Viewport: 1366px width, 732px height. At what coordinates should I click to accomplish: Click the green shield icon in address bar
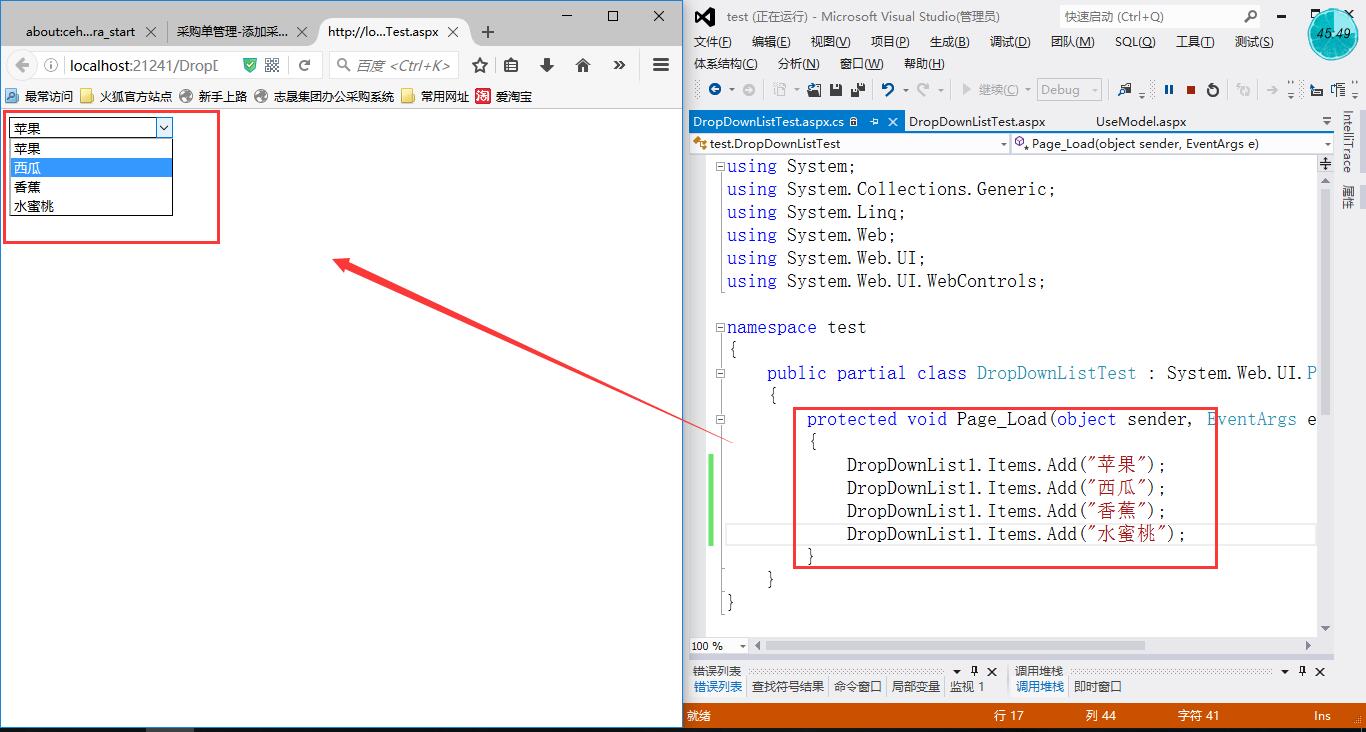(x=250, y=65)
